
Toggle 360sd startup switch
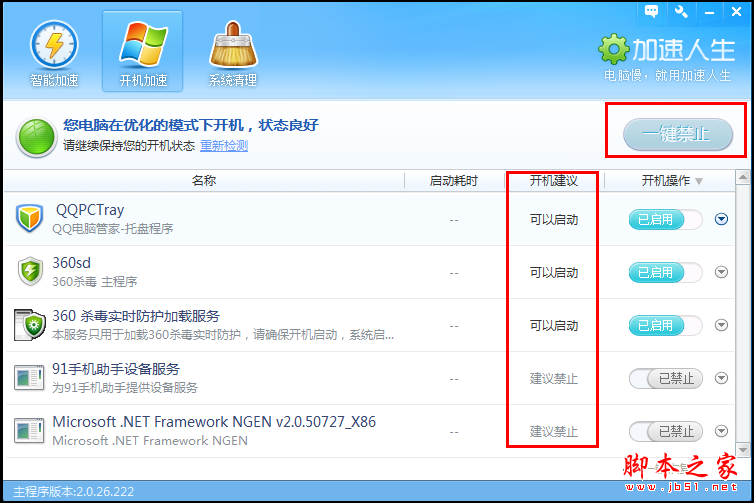pos(666,273)
